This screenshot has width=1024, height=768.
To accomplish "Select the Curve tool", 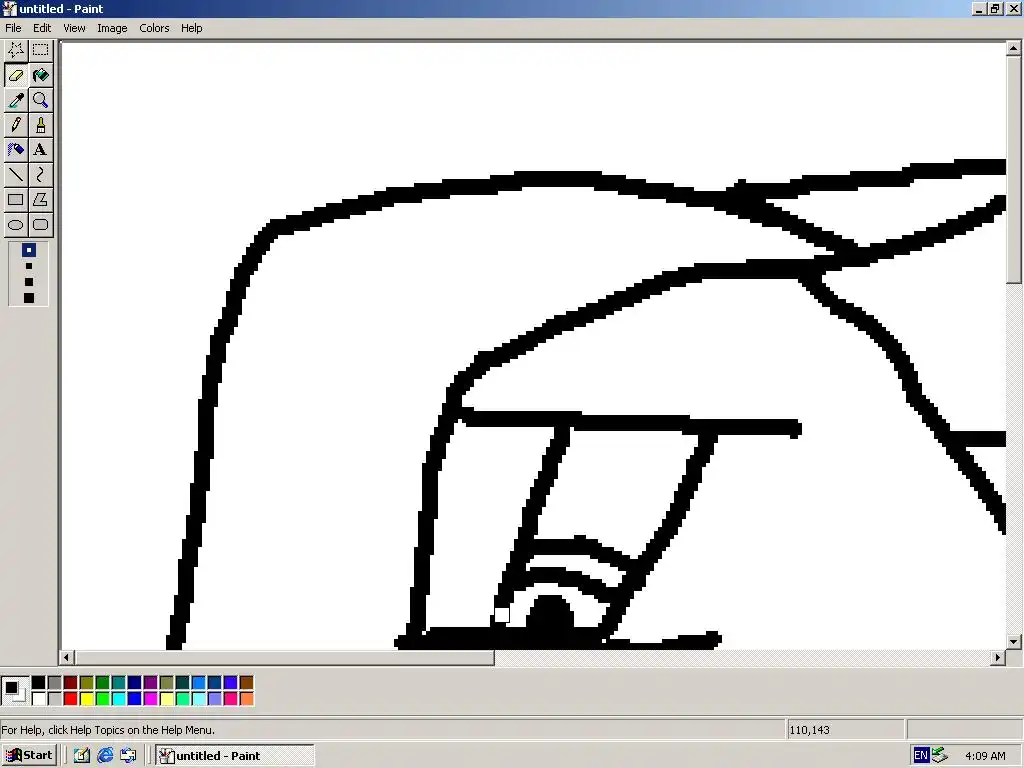I will [x=40, y=174].
